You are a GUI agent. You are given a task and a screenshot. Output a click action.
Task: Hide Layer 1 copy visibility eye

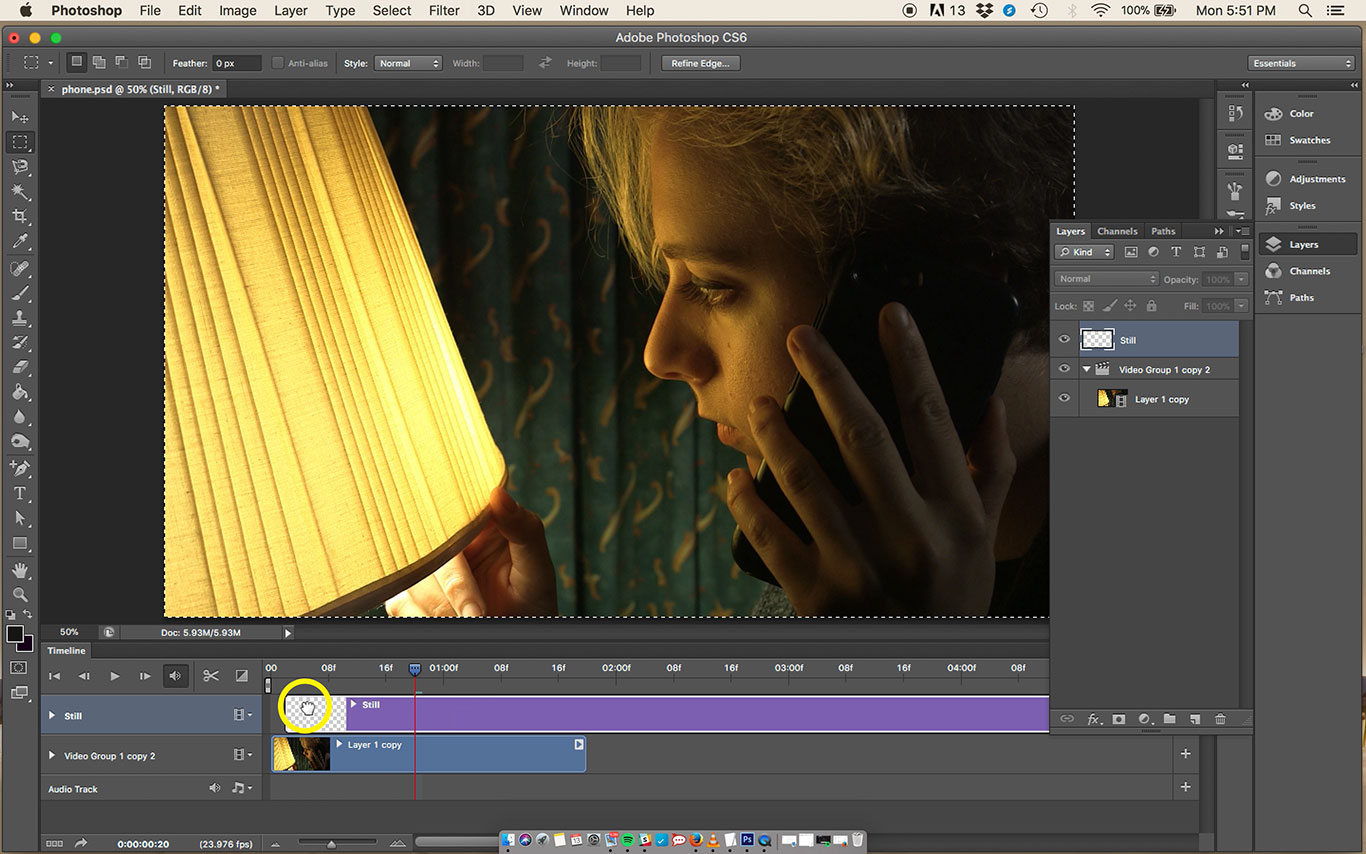pos(1064,399)
